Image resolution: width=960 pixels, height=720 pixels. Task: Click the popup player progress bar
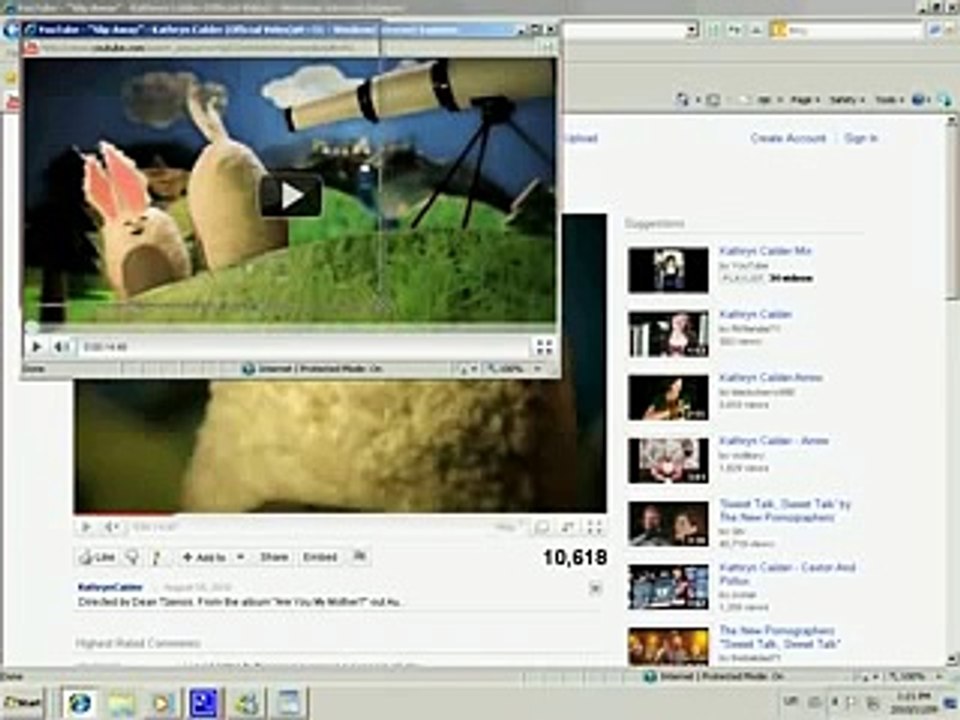[x=290, y=329]
